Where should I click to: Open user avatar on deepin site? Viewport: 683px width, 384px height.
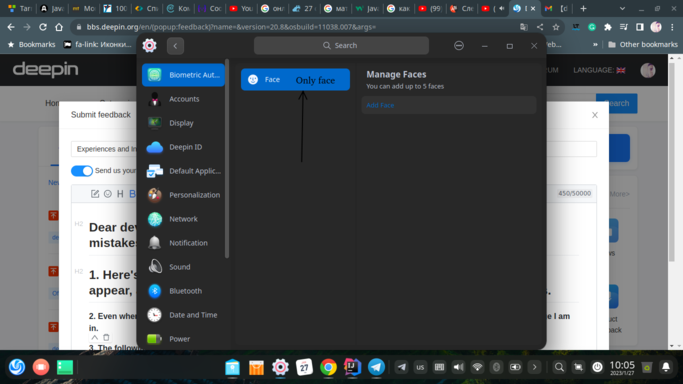pos(648,70)
